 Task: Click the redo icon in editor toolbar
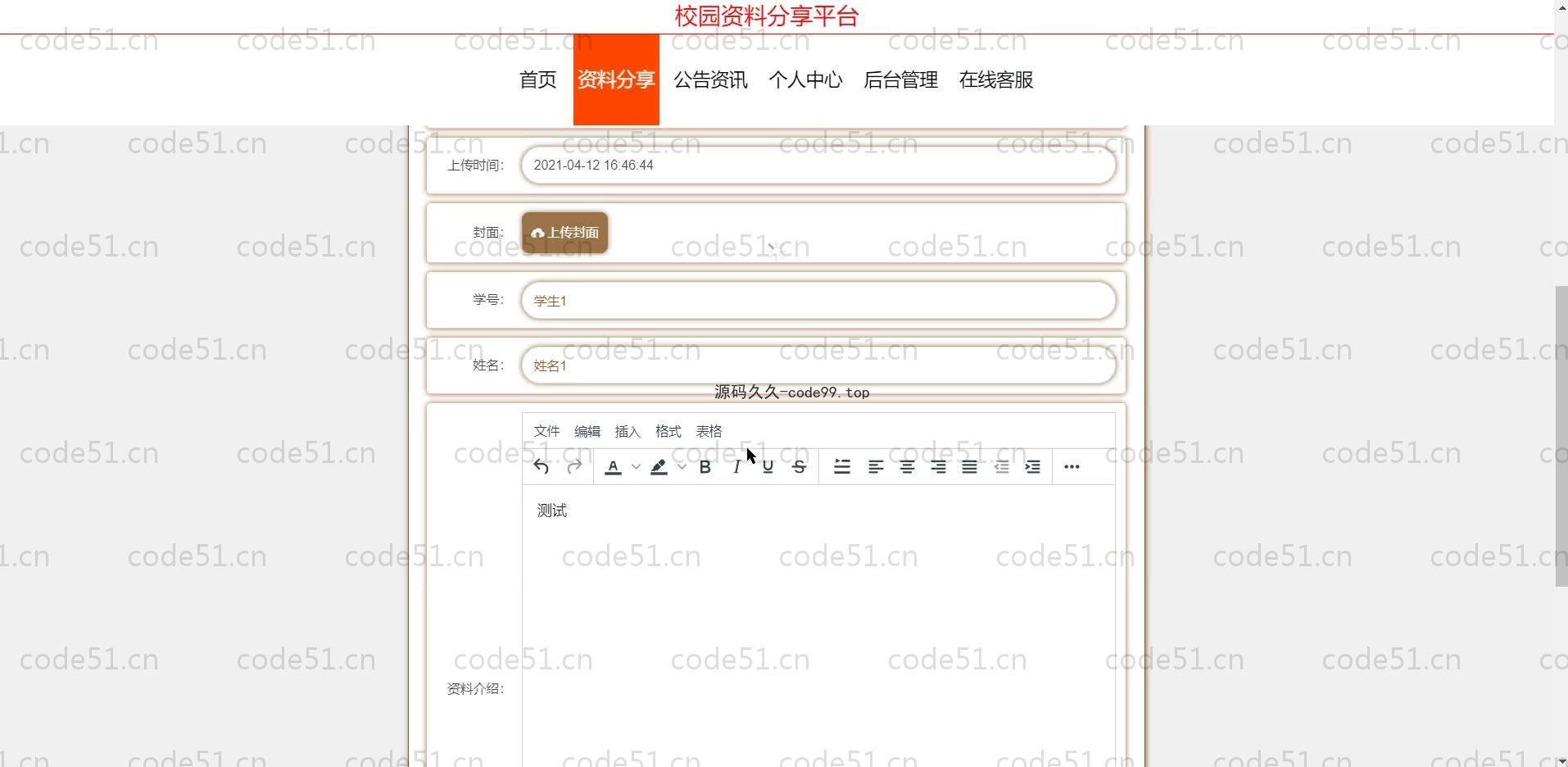point(574,467)
